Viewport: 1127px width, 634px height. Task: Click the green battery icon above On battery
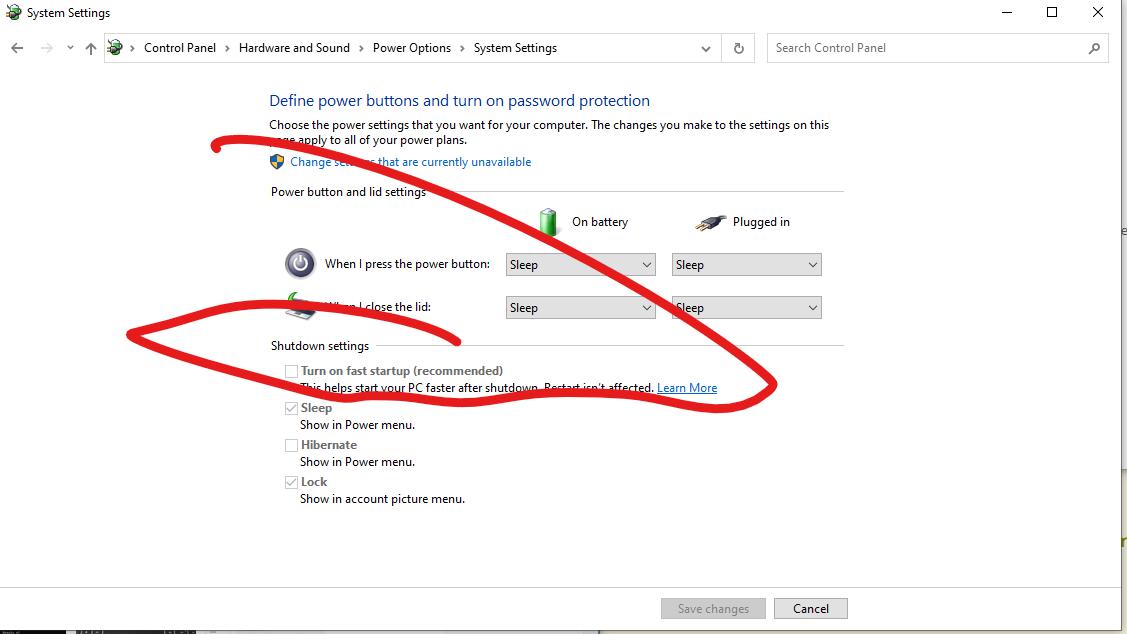[x=548, y=221]
